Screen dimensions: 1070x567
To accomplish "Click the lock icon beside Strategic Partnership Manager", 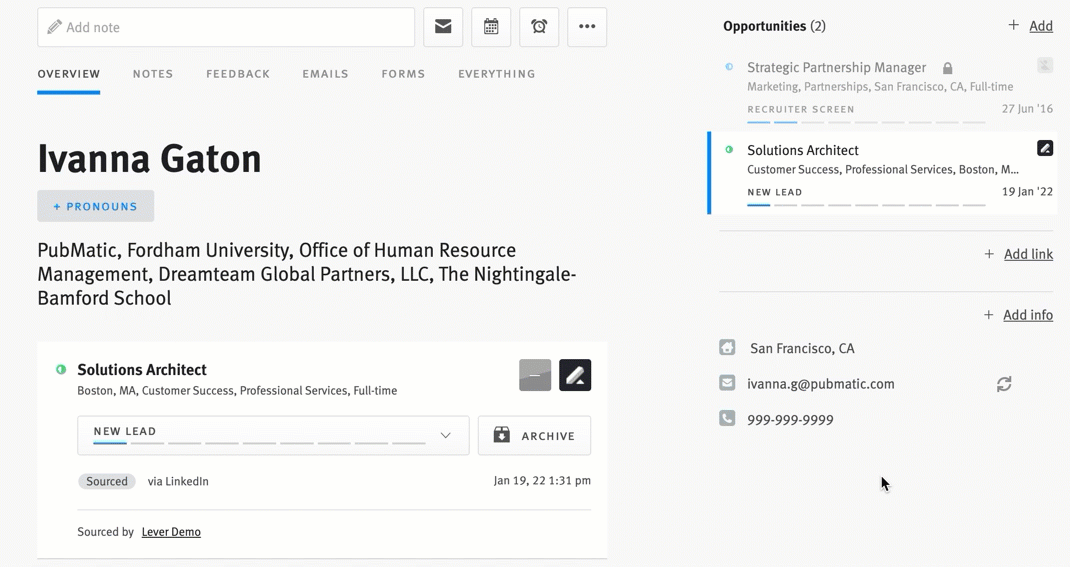I will coord(947,68).
